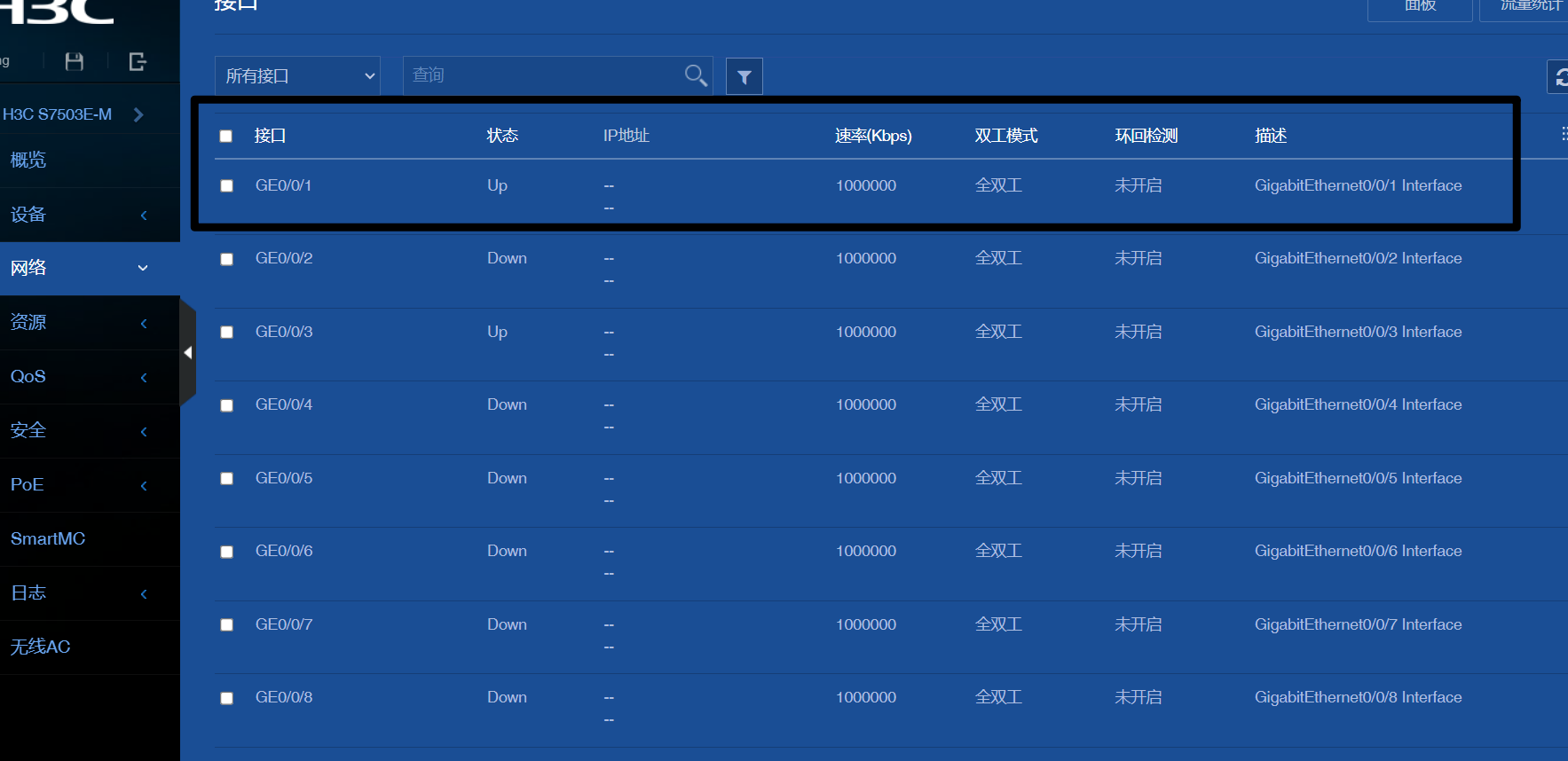Click the Down status of GE0/0/2
The width and height of the screenshot is (1568, 761).
point(507,258)
